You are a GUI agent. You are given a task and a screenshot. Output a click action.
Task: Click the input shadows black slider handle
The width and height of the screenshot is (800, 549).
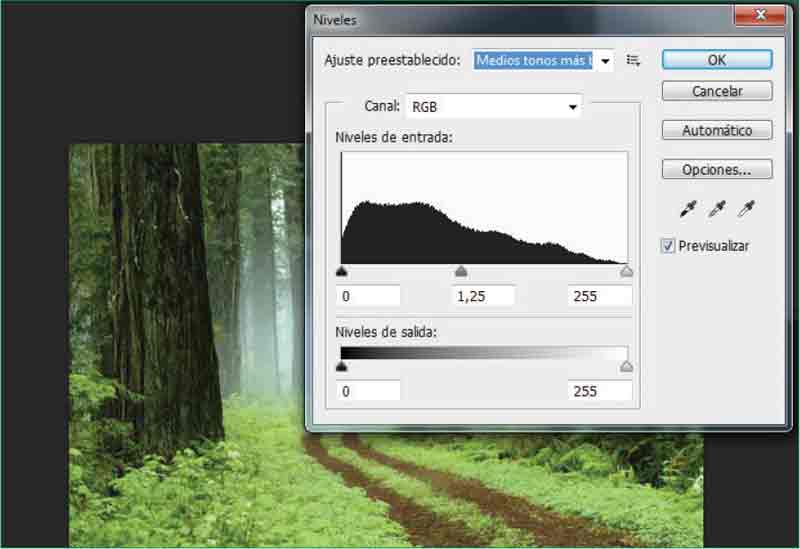[342, 271]
